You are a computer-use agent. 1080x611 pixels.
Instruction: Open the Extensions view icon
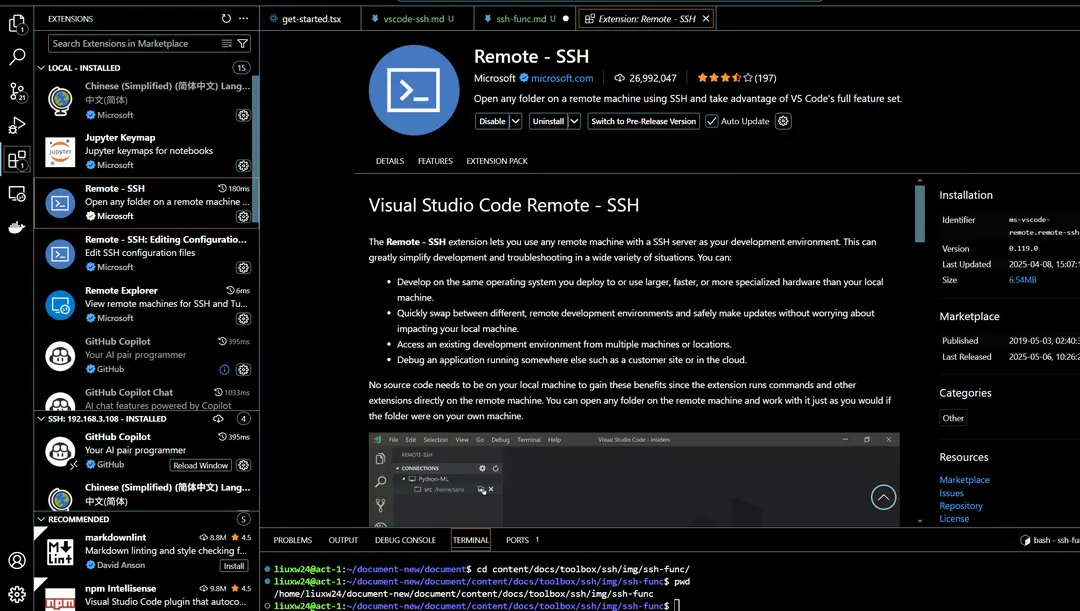[17, 160]
